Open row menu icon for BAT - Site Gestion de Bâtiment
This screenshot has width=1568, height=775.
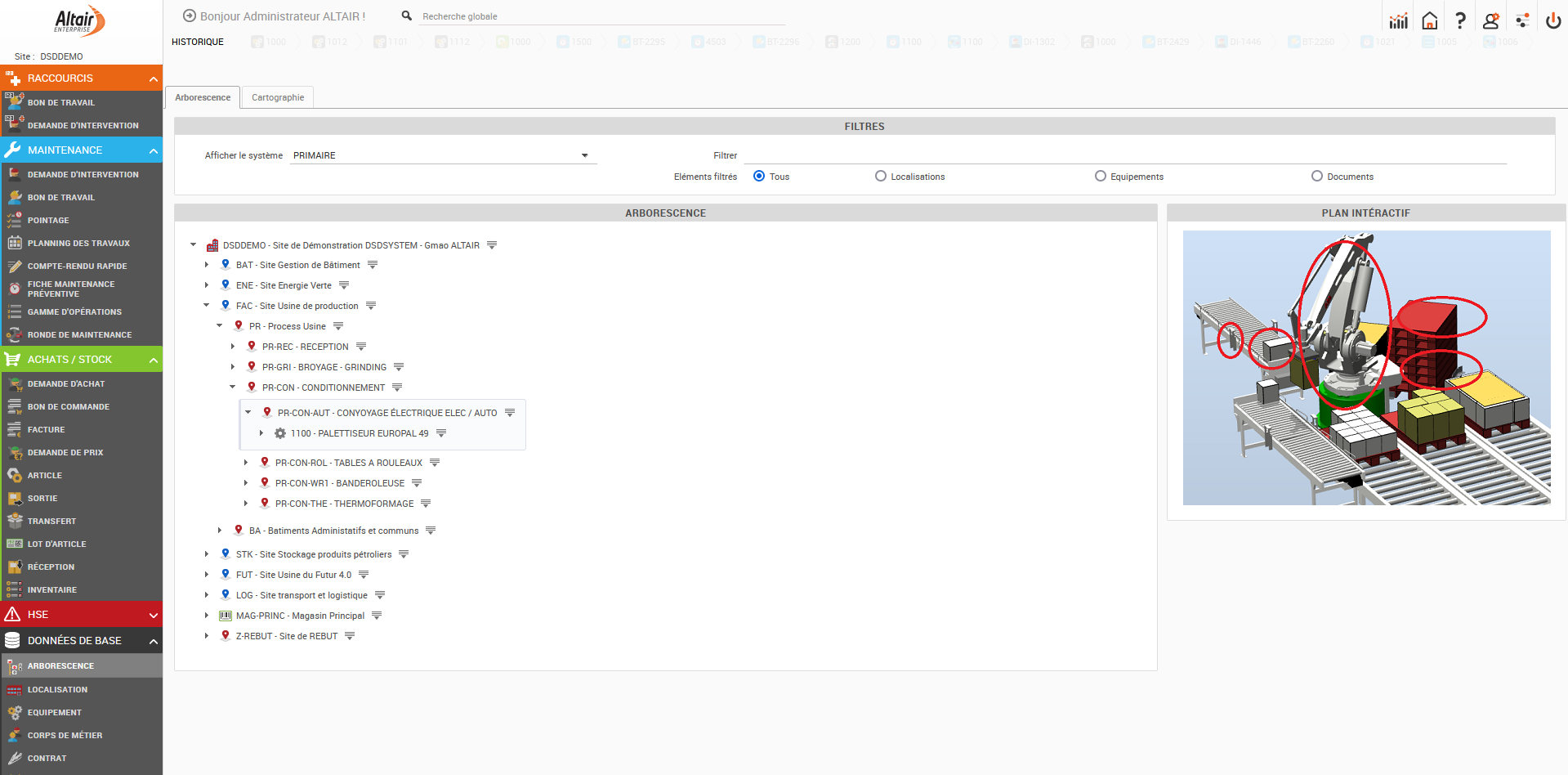point(373,265)
